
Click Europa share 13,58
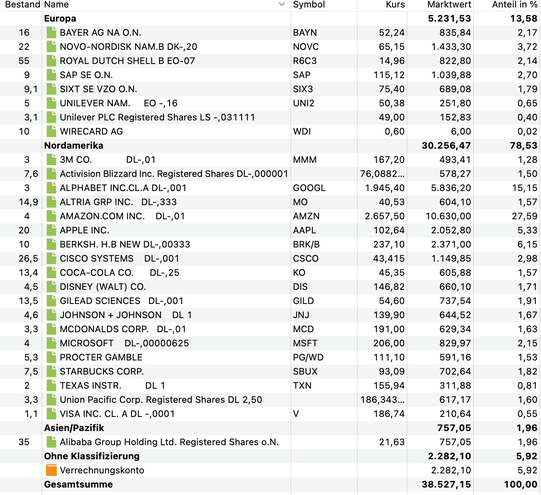[x=524, y=19]
